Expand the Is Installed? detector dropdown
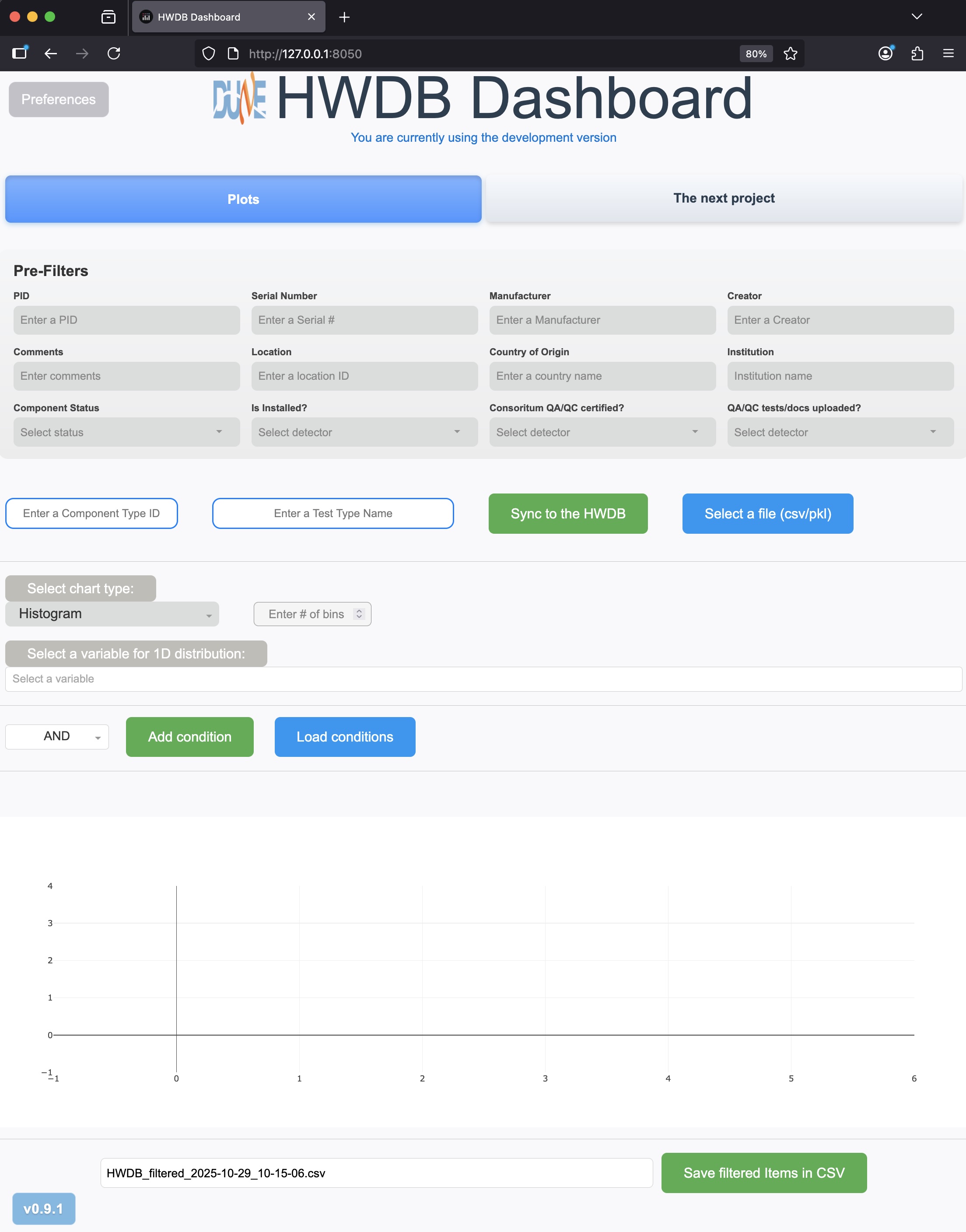Viewport: 966px width, 1232px height. [364, 432]
